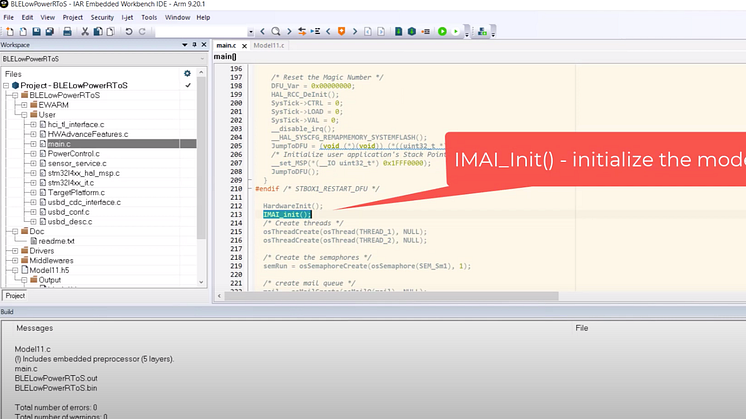Click the Paste toolbar icon
Image resolution: width=746 pixels, height=419 pixels.
(110, 31)
